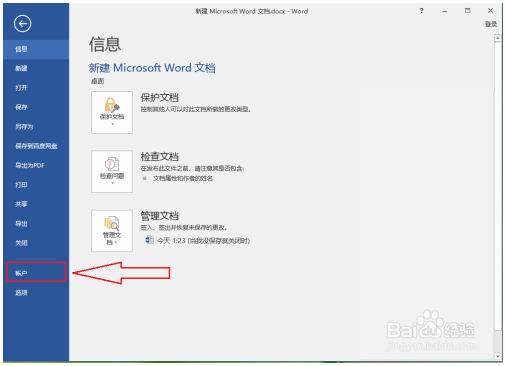Click the scrollbar up arrow
Image resolution: width=506 pixels, height=366 pixels.
pos(498,38)
